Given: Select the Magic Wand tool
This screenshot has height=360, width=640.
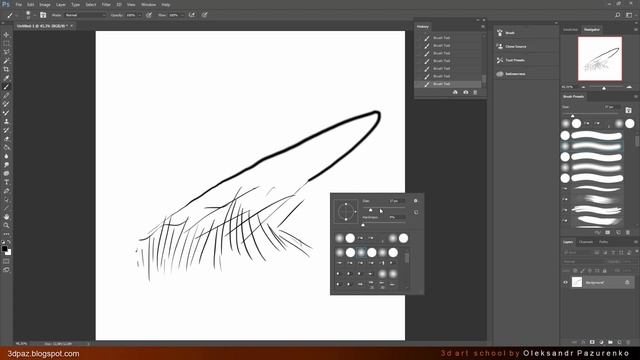Looking at the screenshot, I should tap(6, 61).
